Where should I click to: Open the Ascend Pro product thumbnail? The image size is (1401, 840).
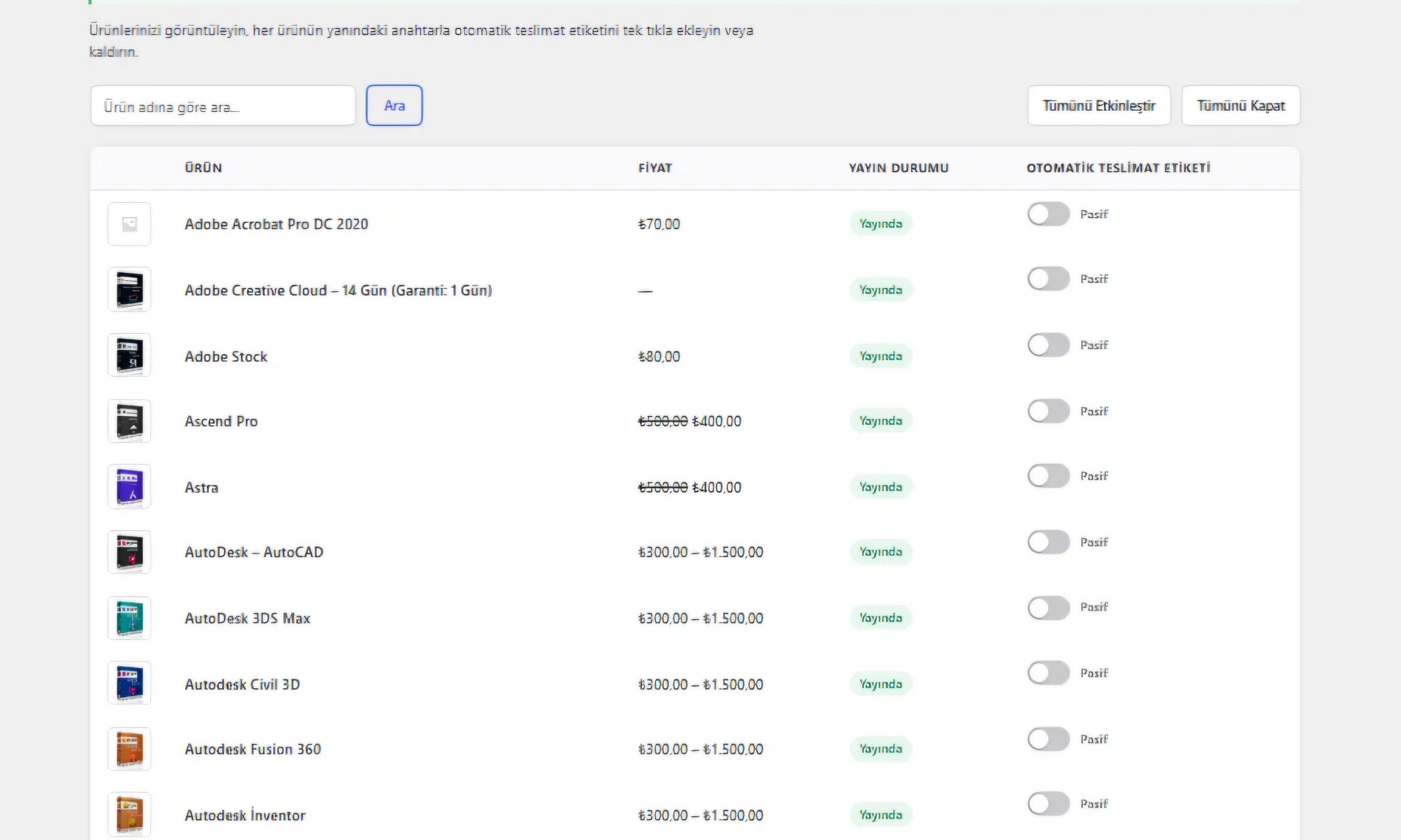tap(129, 421)
